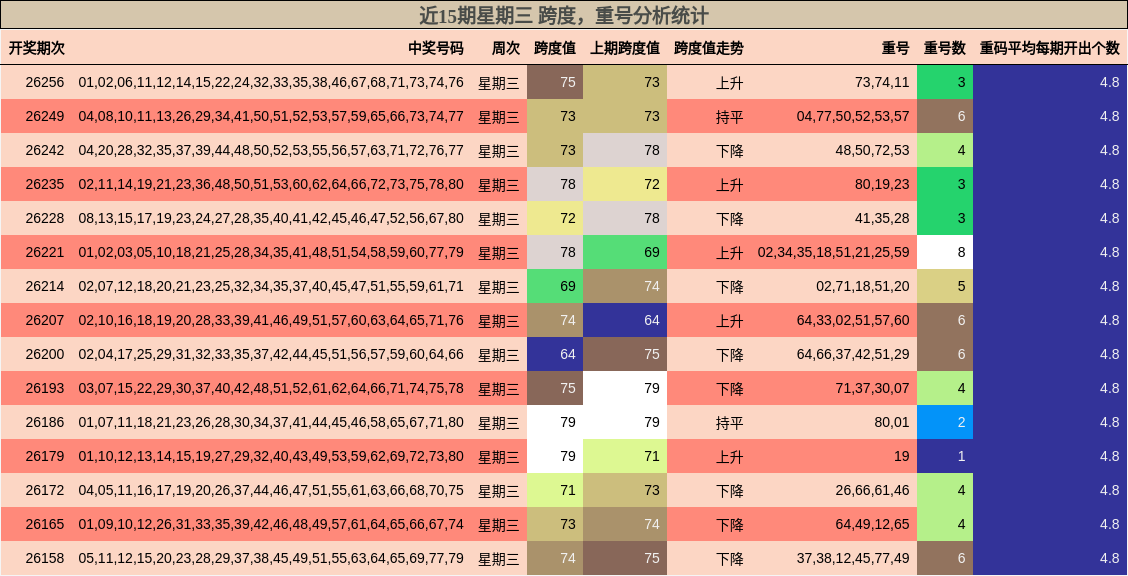Select draw number 26193
Screen dimensions: 1128x576
tap(45, 388)
